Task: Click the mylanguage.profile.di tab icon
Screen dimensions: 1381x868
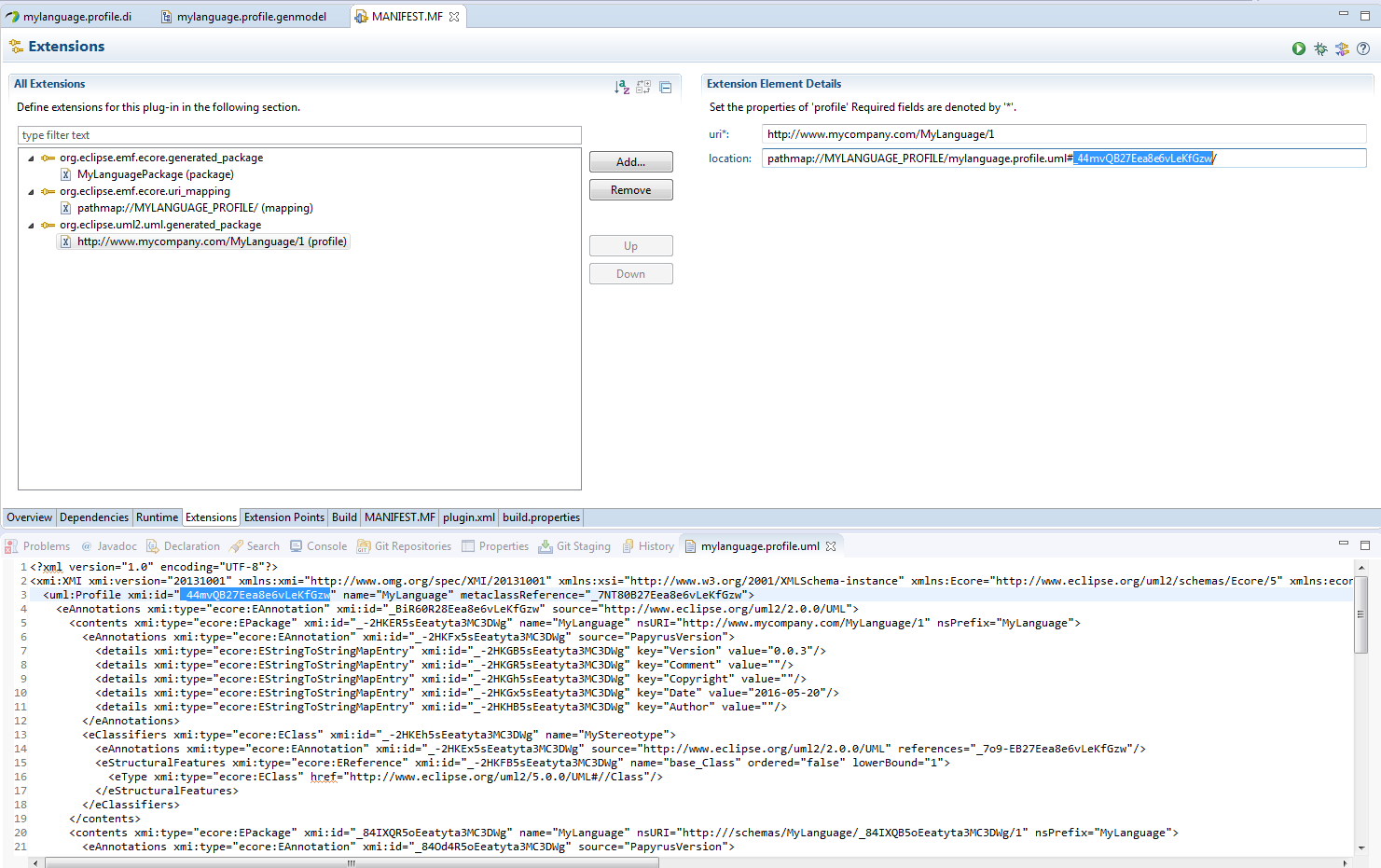Action: tap(12, 17)
